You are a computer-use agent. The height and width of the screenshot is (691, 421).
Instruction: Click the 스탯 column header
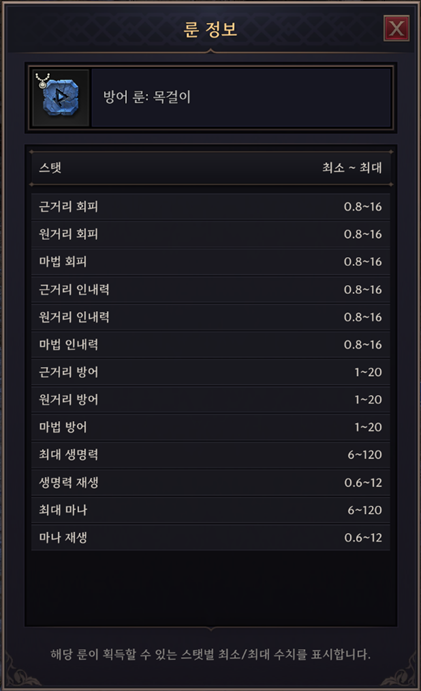coord(50,168)
